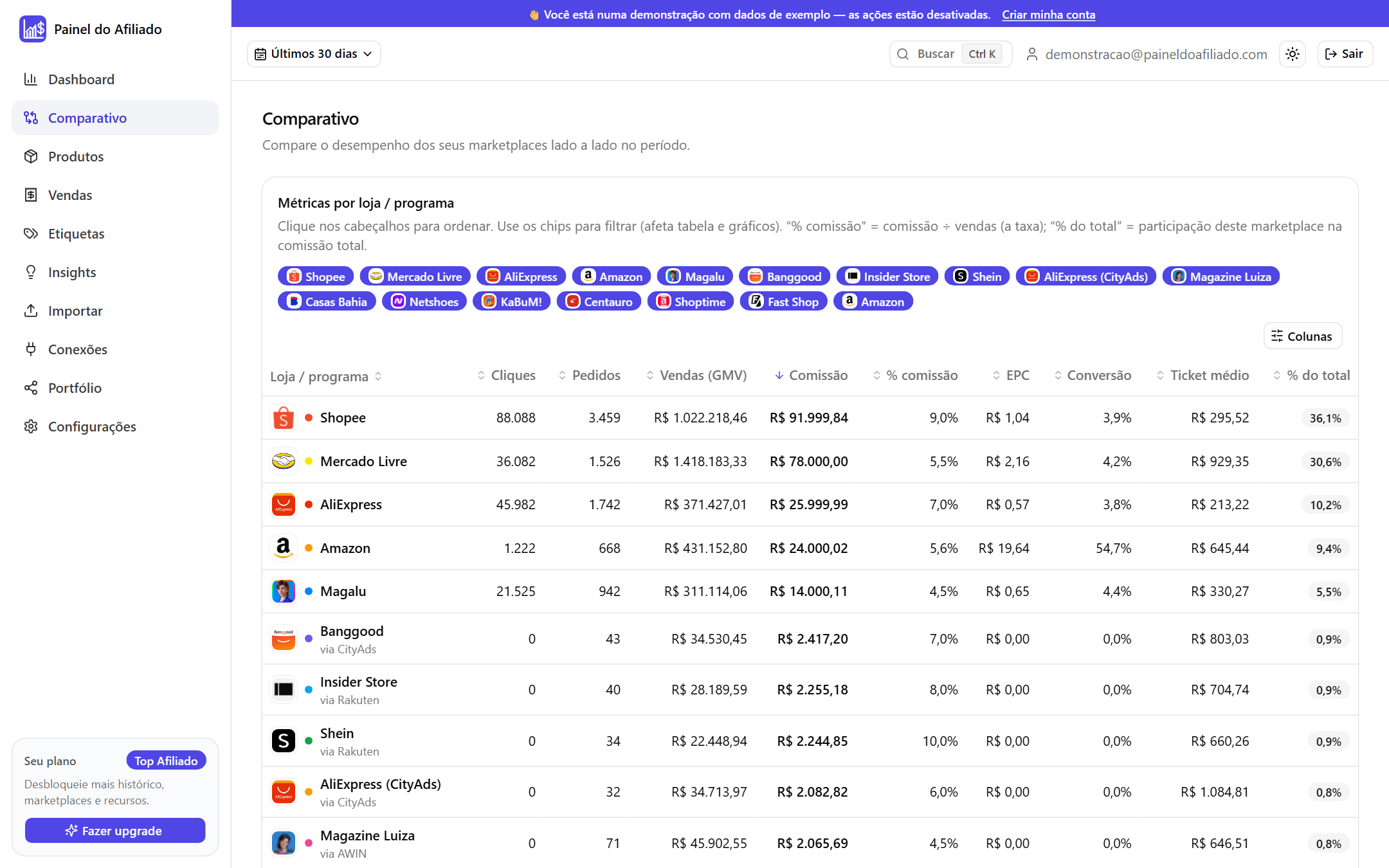Click the Insider Store logo in the table row

coord(284,689)
